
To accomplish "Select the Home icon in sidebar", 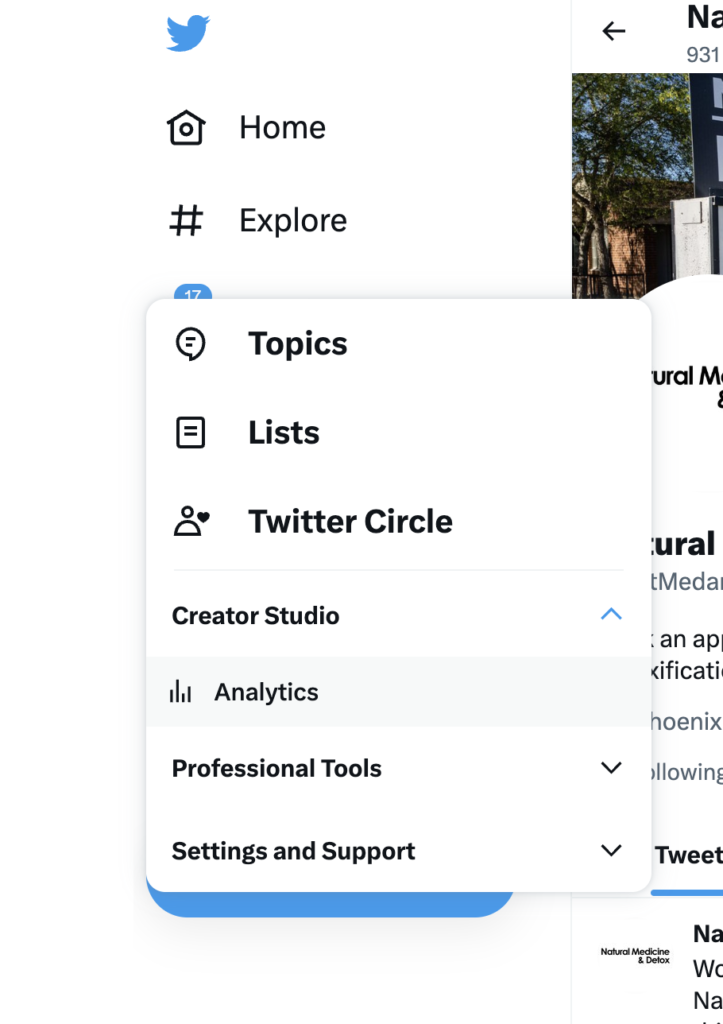I will click(186, 127).
